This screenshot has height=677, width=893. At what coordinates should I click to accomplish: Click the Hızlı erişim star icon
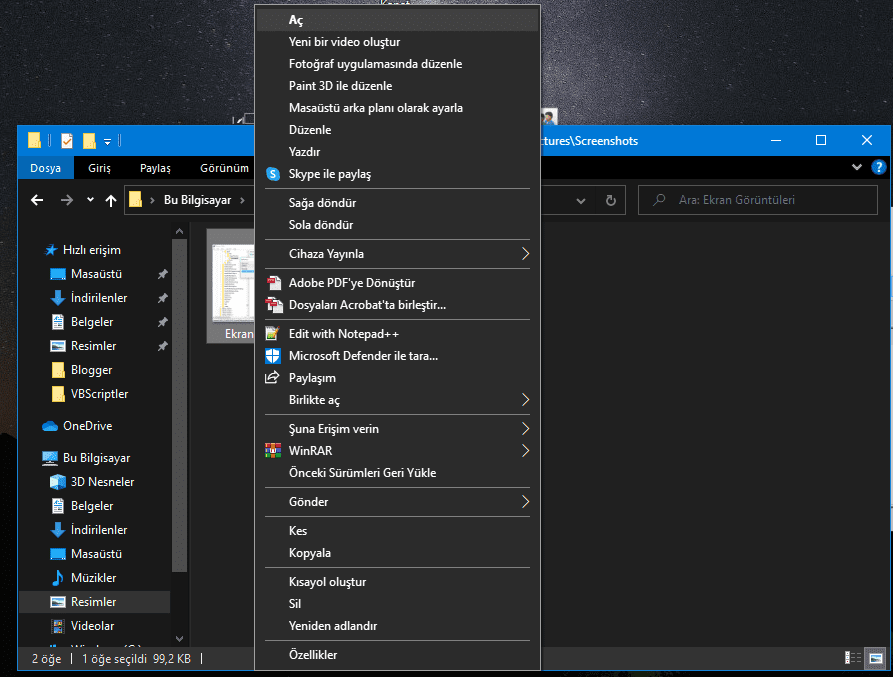coord(51,250)
